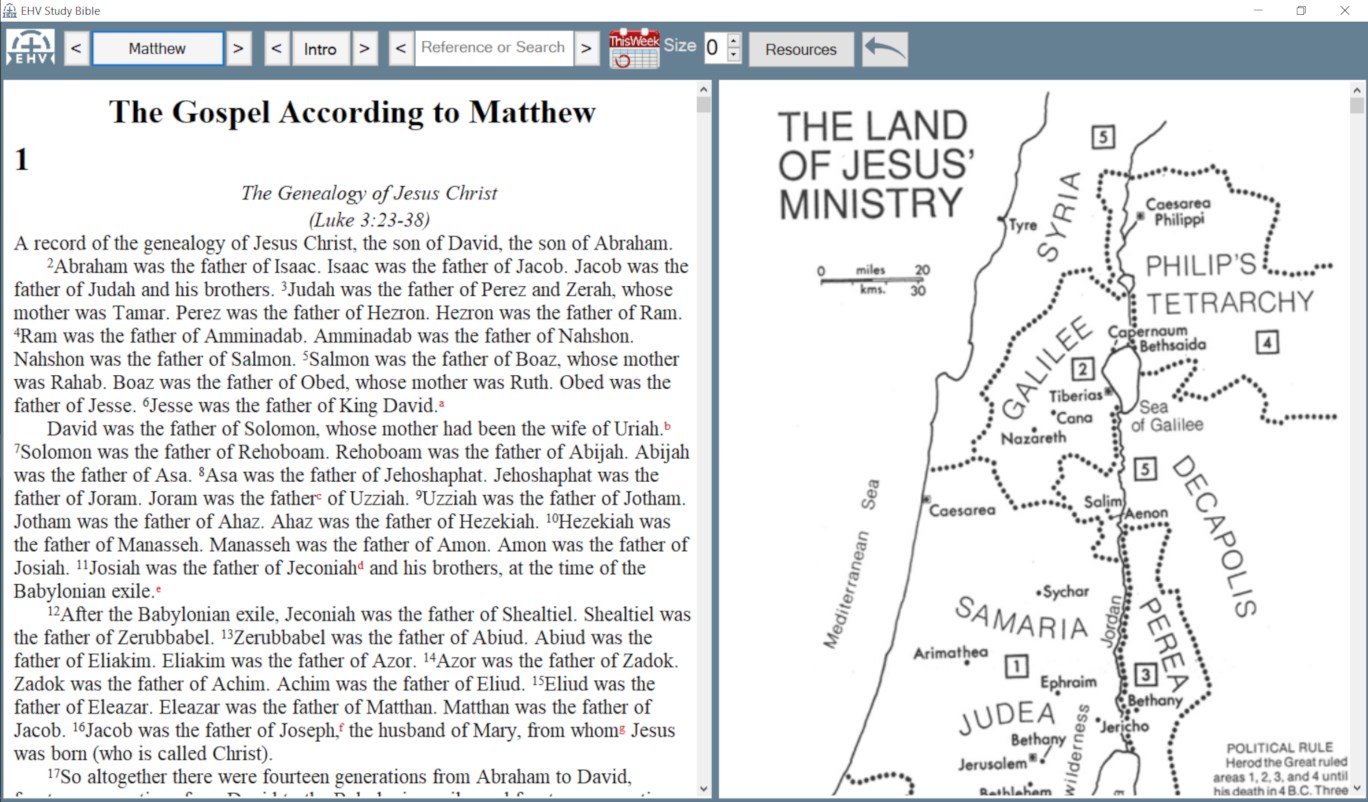Increase font Size with the up stepper arrow

[x=734, y=41]
